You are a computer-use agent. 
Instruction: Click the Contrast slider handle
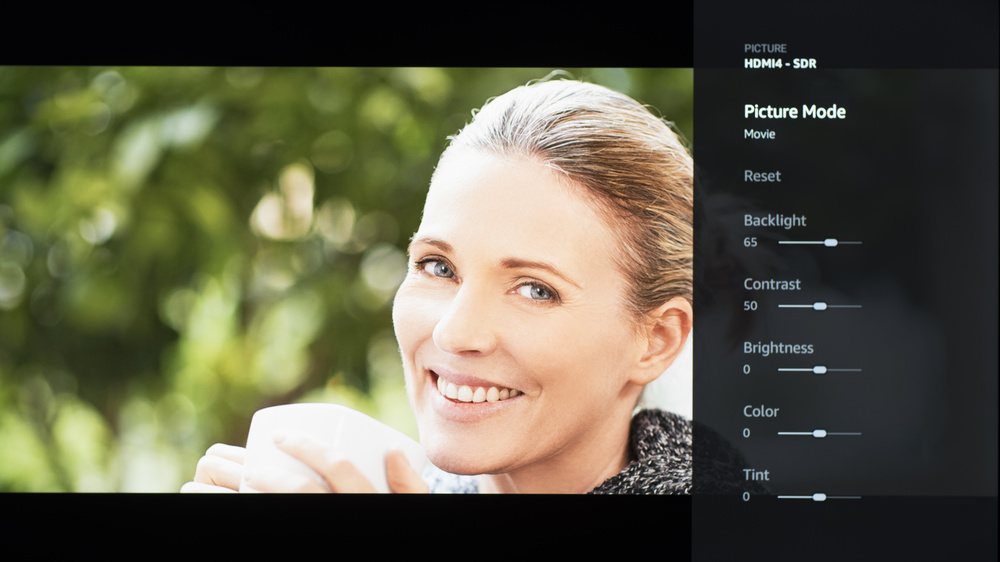(x=820, y=306)
